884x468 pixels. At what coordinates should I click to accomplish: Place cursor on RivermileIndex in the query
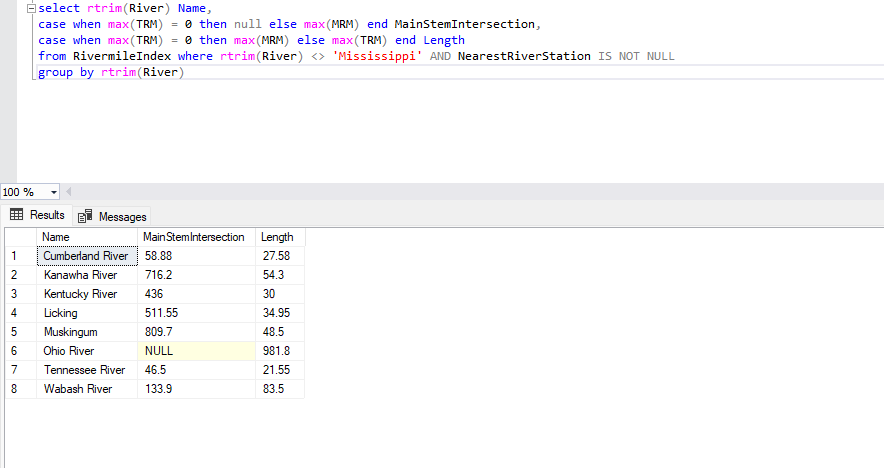pyautogui.click(x=122, y=56)
